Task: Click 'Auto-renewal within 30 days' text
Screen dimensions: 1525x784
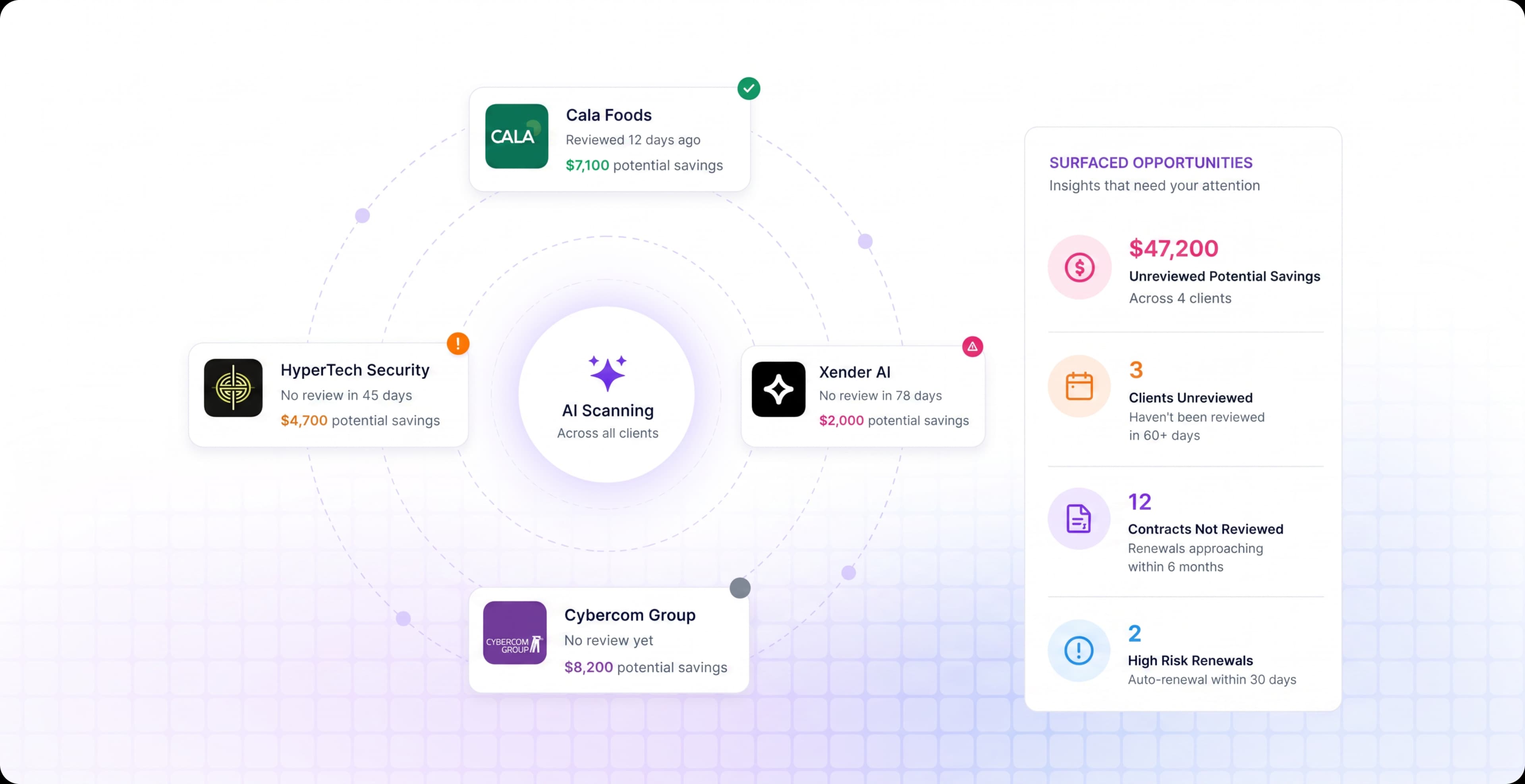Action: coord(1212,680)
